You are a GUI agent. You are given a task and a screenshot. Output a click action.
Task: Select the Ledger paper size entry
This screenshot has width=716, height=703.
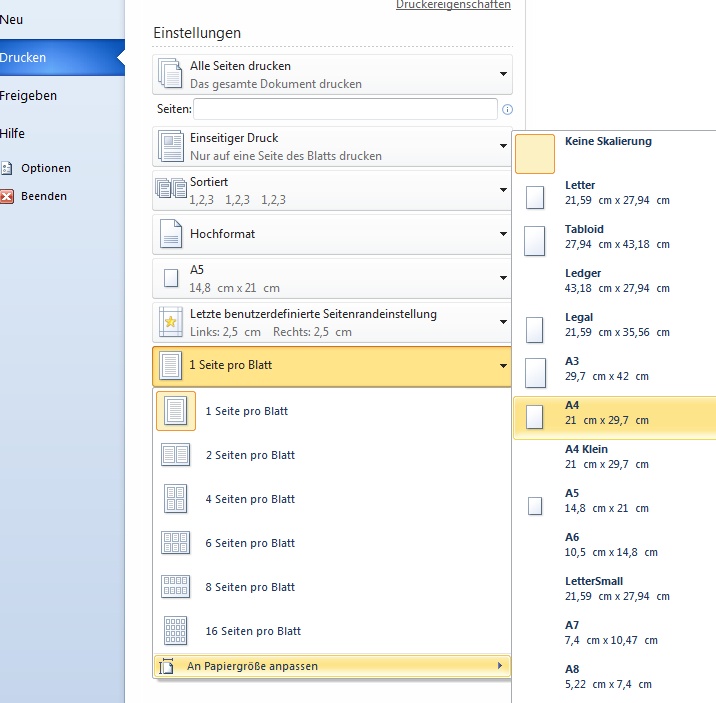tap(615, 281)
